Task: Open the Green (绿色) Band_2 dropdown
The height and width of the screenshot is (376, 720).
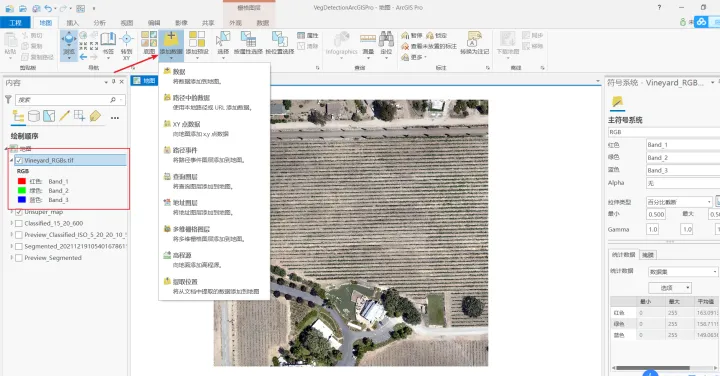Action: (683, 157)
